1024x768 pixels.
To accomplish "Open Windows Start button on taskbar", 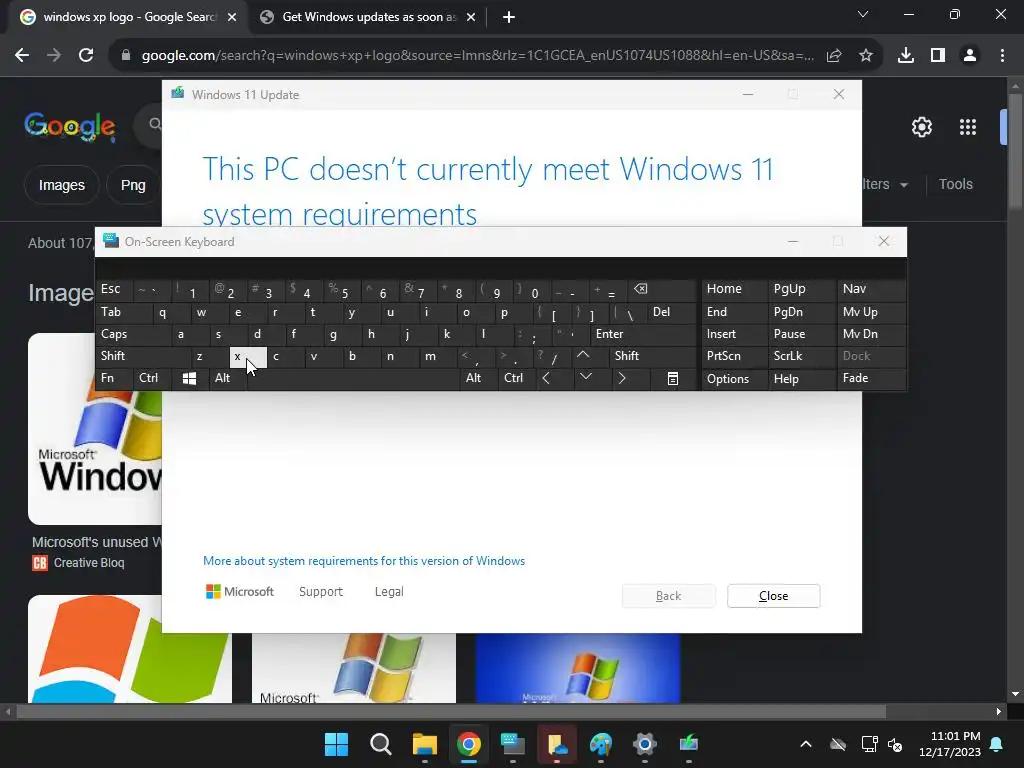I will click(x=337, y=744).
